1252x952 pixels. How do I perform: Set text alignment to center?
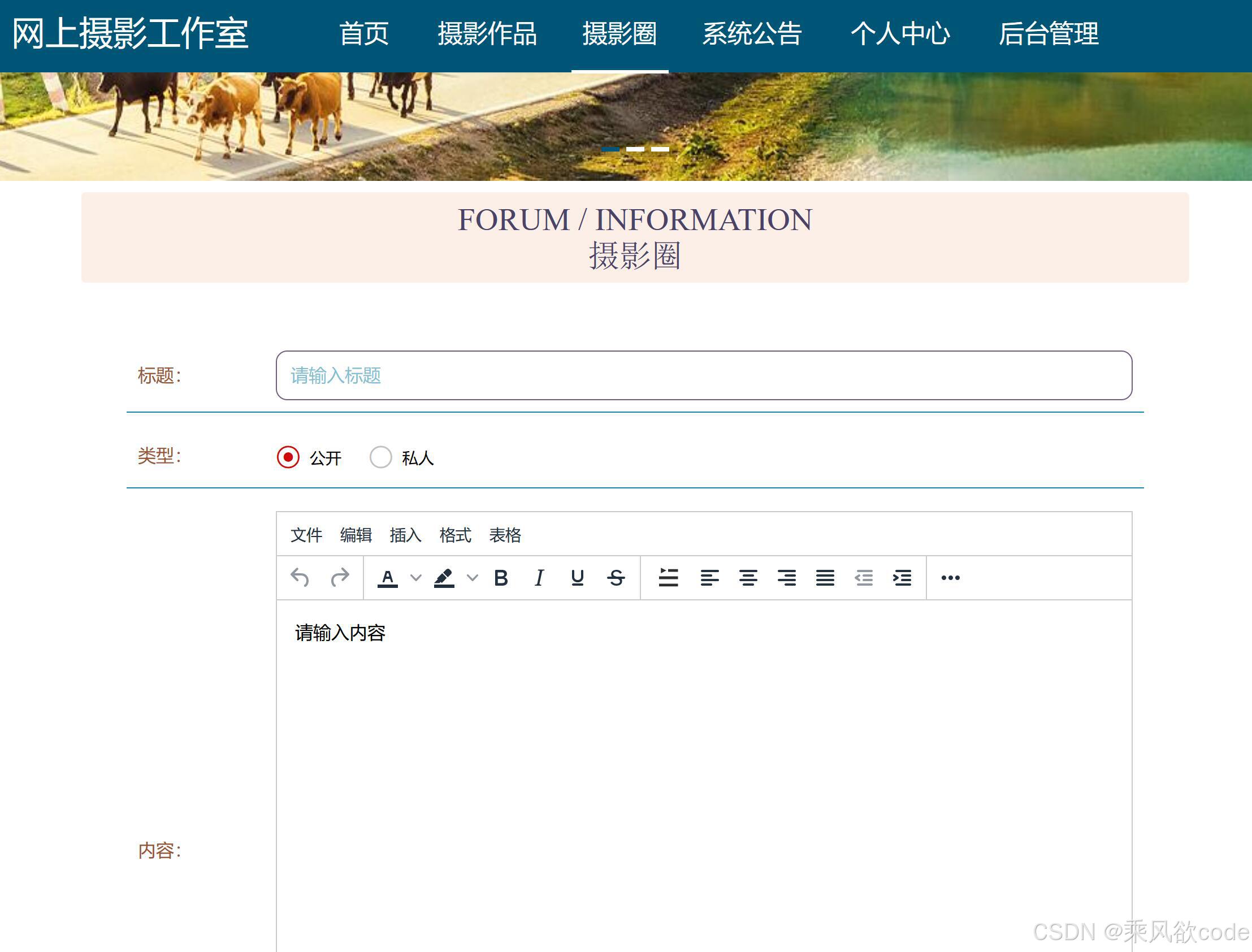749,578
